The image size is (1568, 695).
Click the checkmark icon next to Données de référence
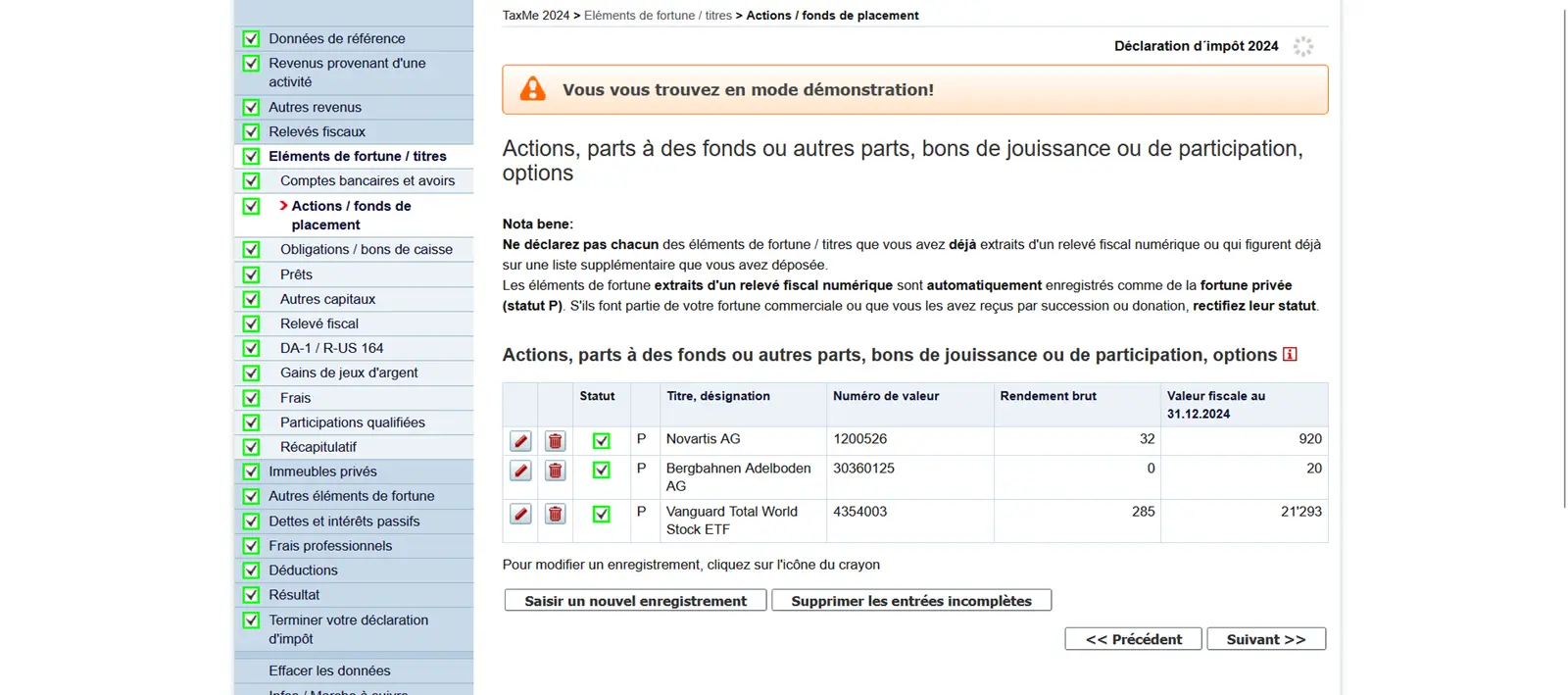[251, 38]
